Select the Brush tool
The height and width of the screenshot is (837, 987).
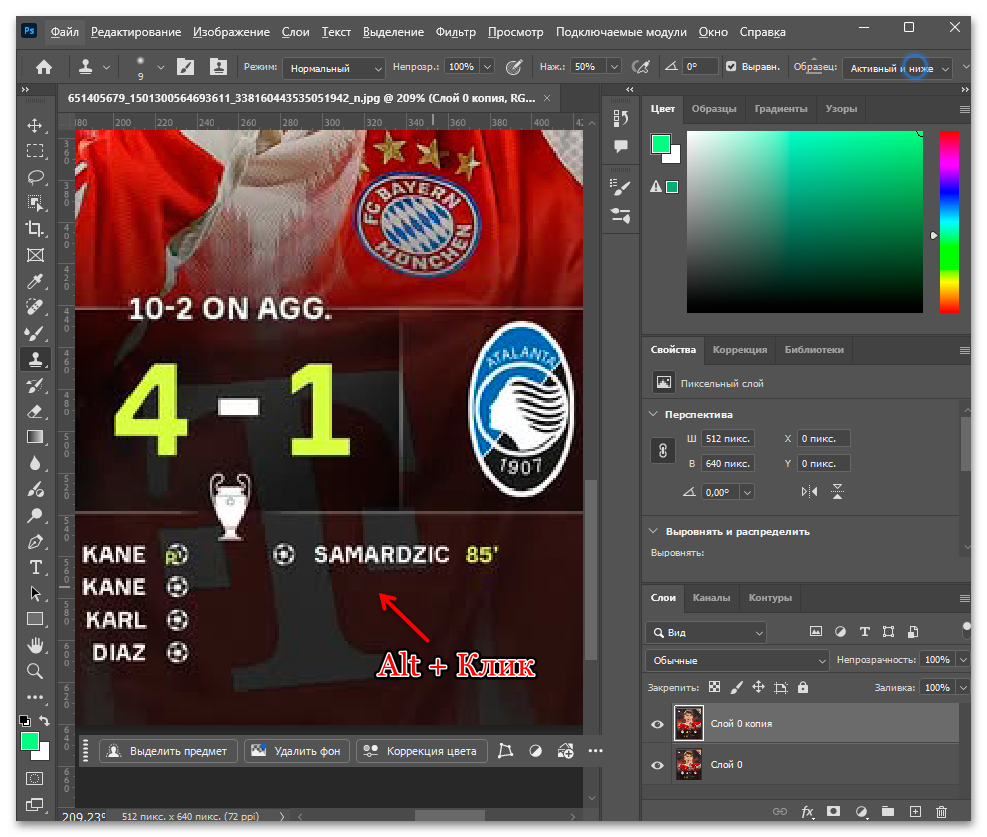coord(35,333)
